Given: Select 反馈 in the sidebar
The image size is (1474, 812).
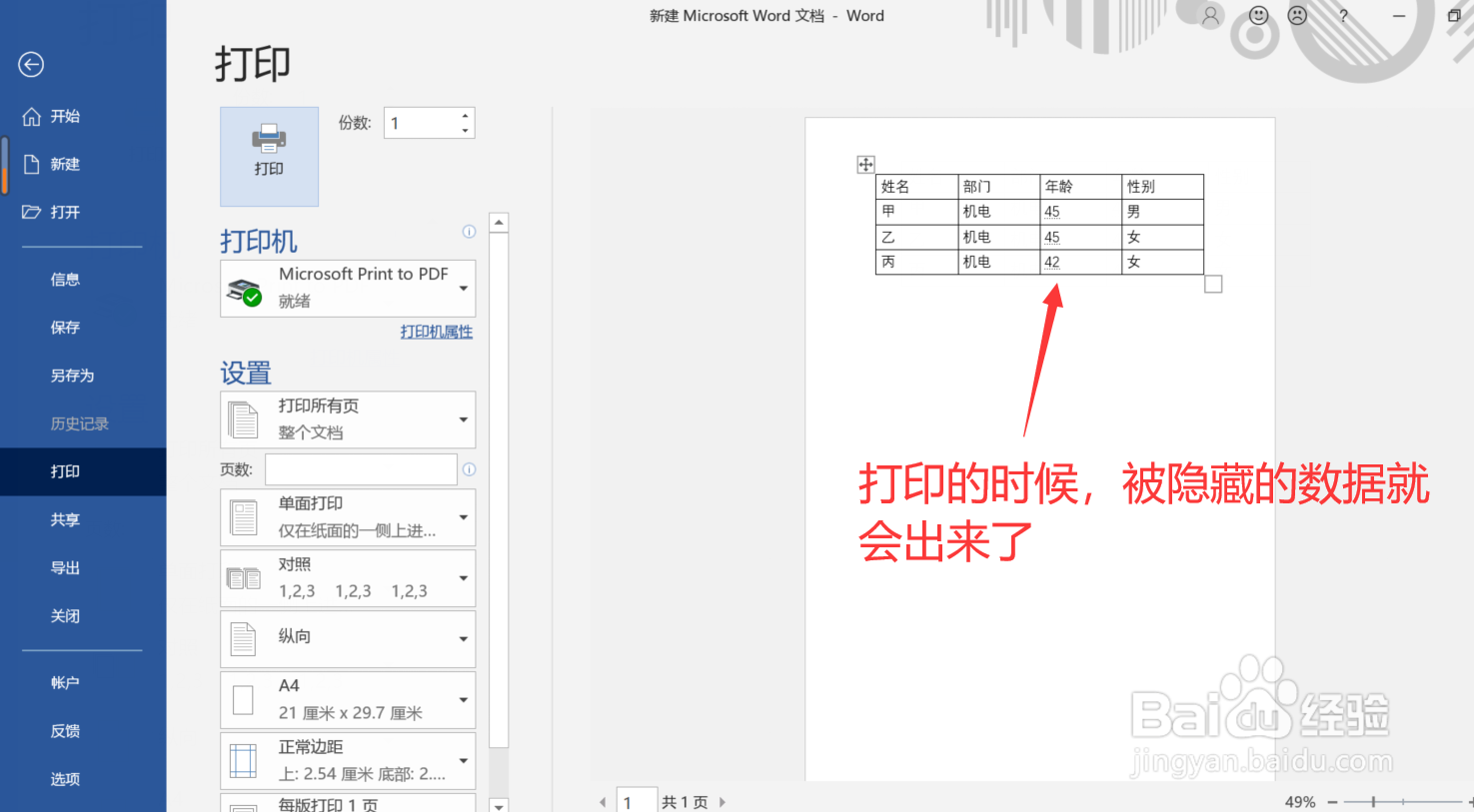Looking at the screenshot, I should [x=83, y=731].
